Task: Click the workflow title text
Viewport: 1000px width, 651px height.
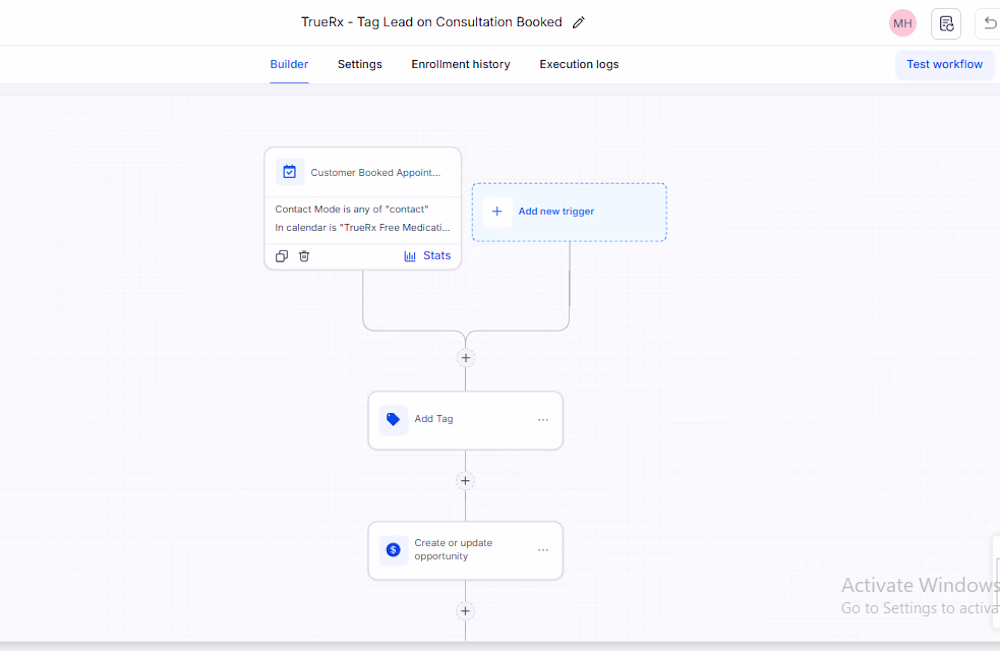Action: (432, 22)
